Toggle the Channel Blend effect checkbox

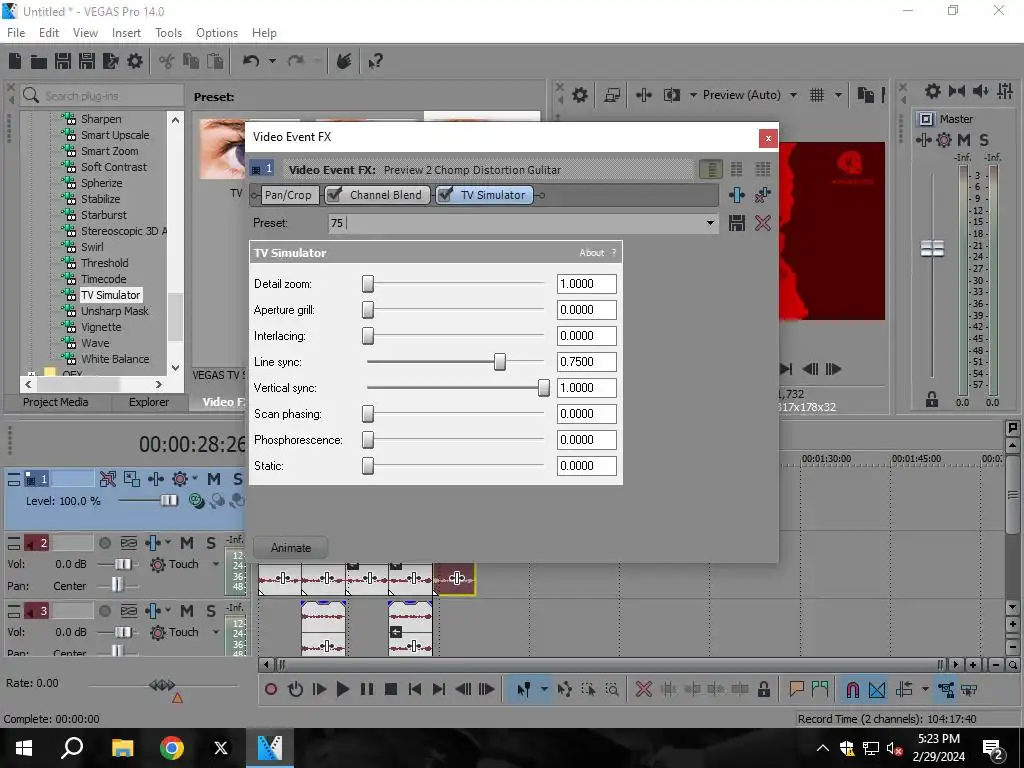[334, 195]
